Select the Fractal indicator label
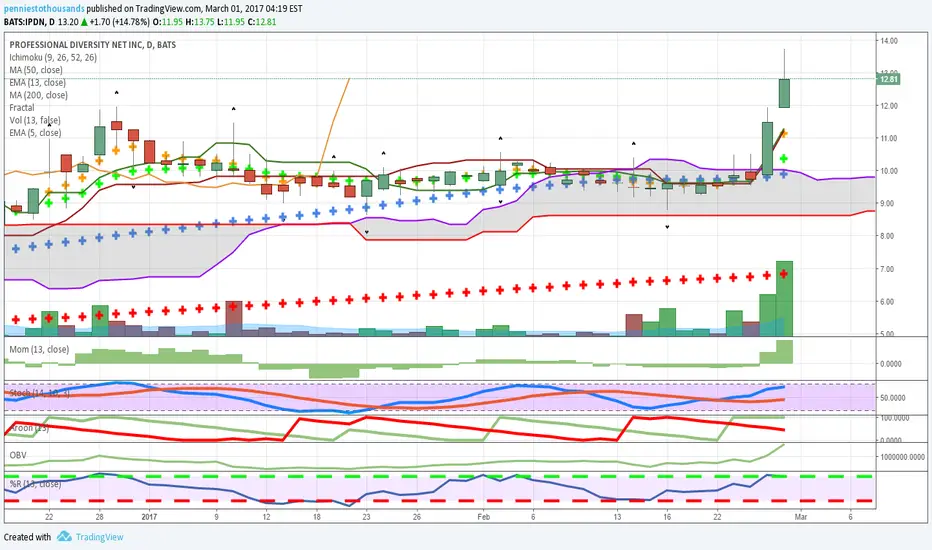 21,108
